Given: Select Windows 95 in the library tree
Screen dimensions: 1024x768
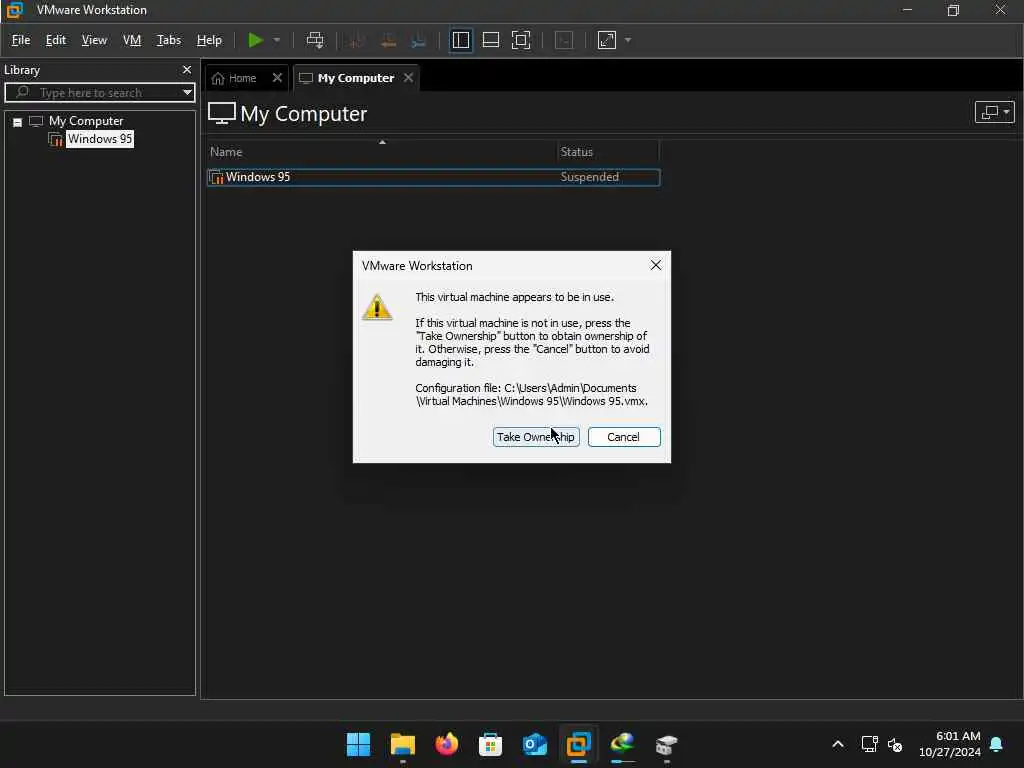Looking at the screenshot, I should 100,139.
